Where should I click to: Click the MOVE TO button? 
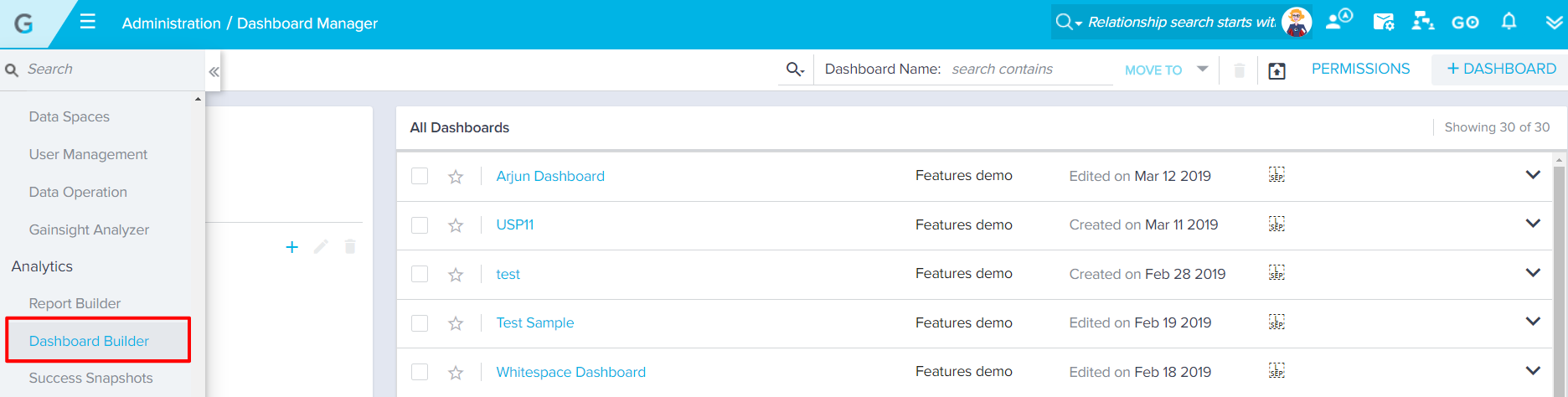tap(1153, 70)
